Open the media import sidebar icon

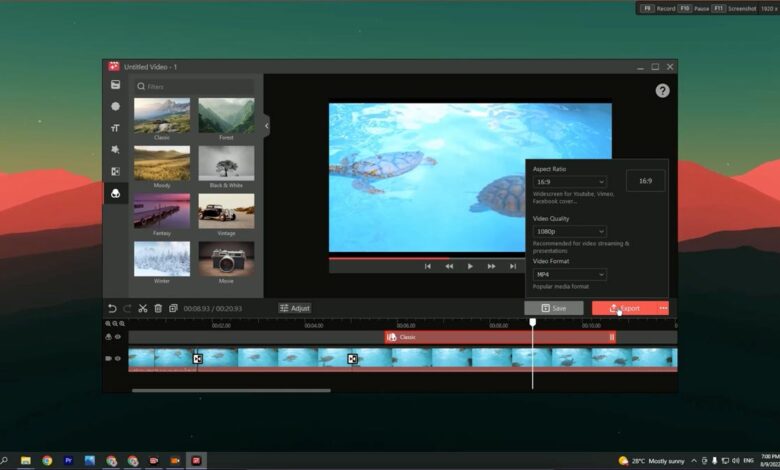(116, 85)
